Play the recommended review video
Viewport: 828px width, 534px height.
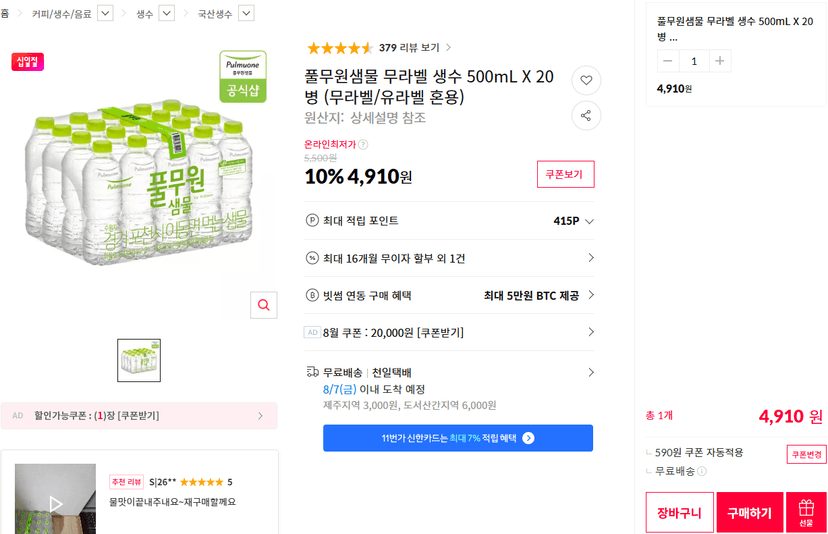point(55,504)
